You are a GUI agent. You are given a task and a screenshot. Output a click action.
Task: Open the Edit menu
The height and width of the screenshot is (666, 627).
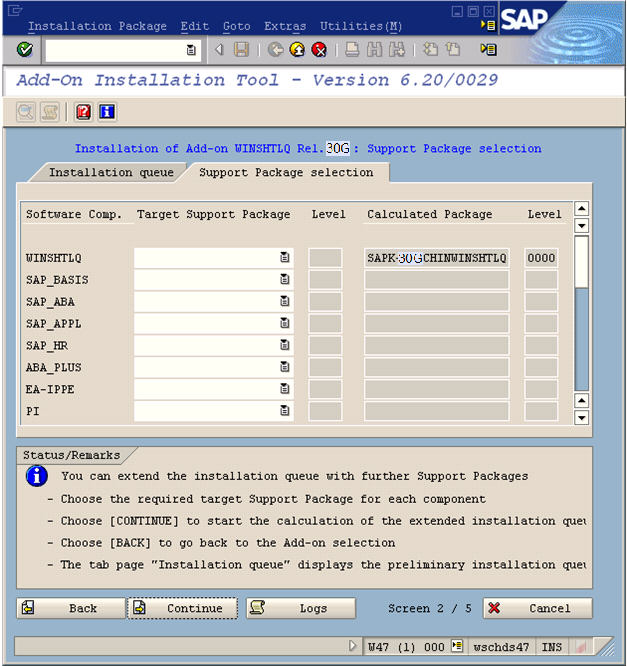tap(195, 26)
